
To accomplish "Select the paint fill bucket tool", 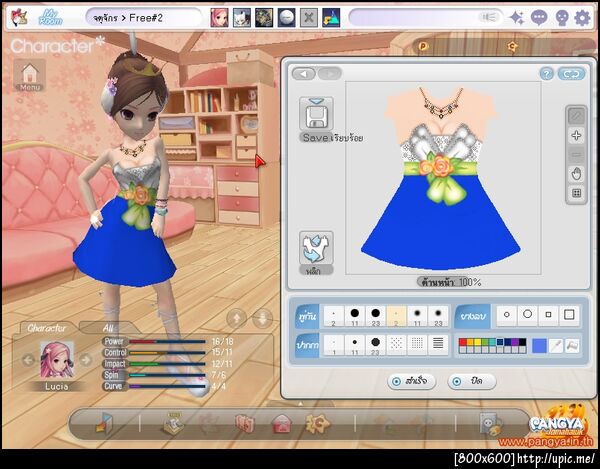I will pyautogui.click(x=572, y=346).
